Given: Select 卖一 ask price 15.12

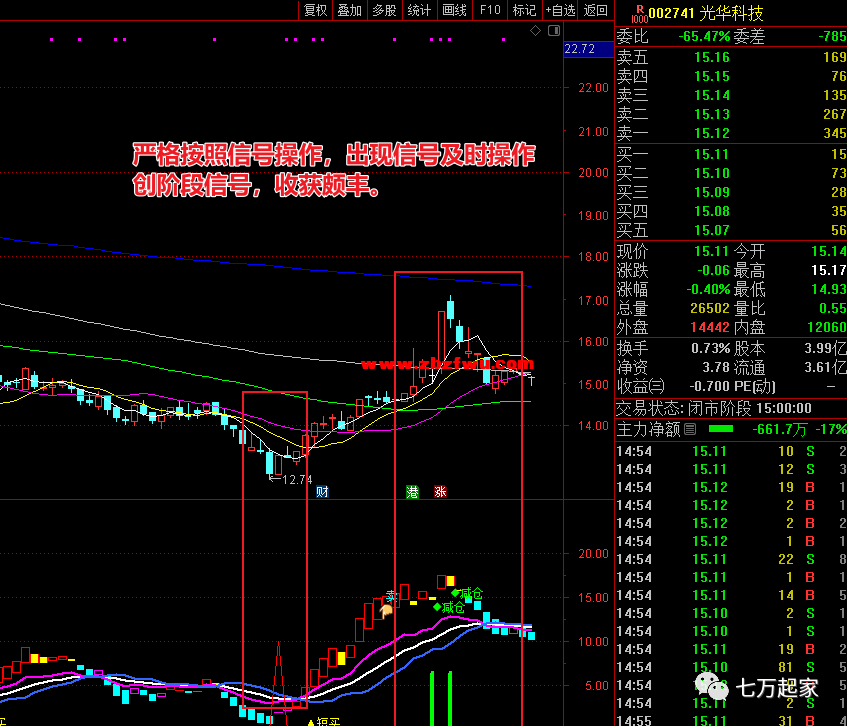Looking at the screenshot, I should pyautogui.click(x=711, y=133).
